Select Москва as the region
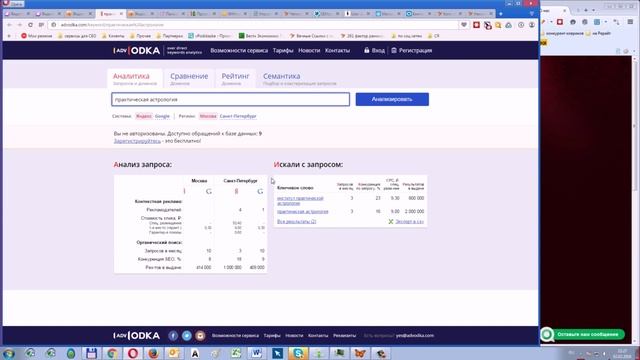 point(208,116)
